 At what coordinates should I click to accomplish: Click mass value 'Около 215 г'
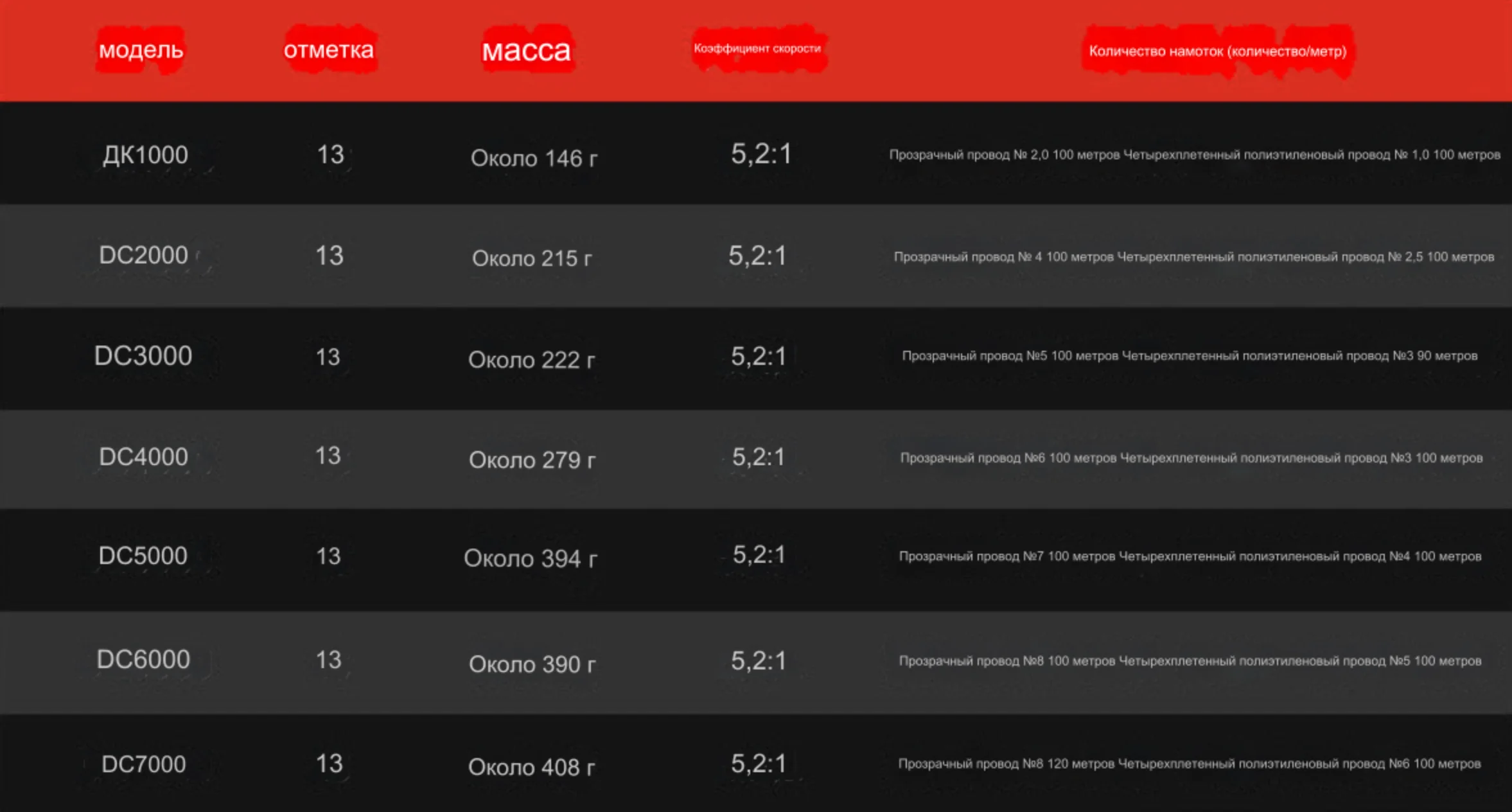532,258
